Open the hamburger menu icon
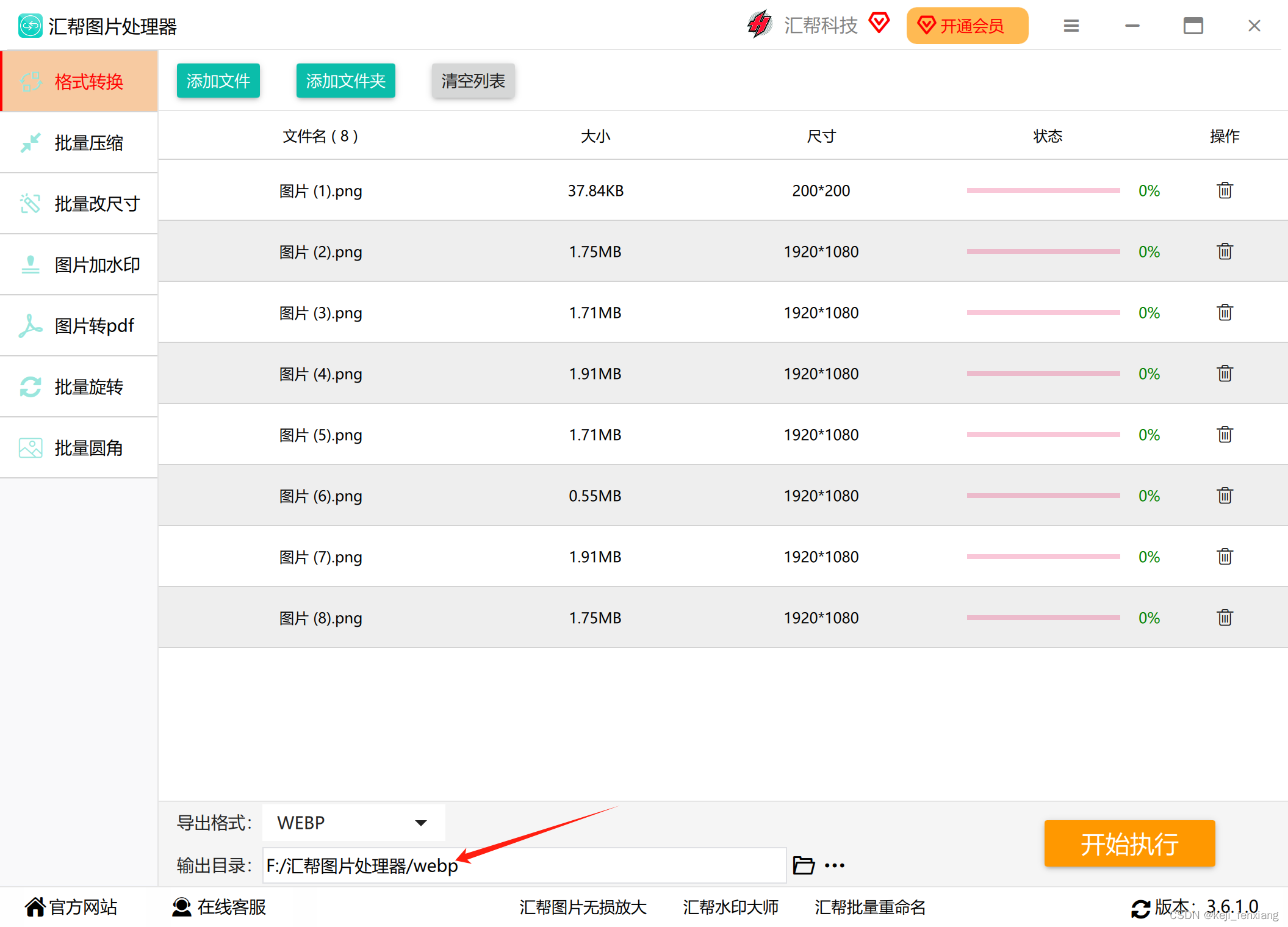 [1071, 26]
